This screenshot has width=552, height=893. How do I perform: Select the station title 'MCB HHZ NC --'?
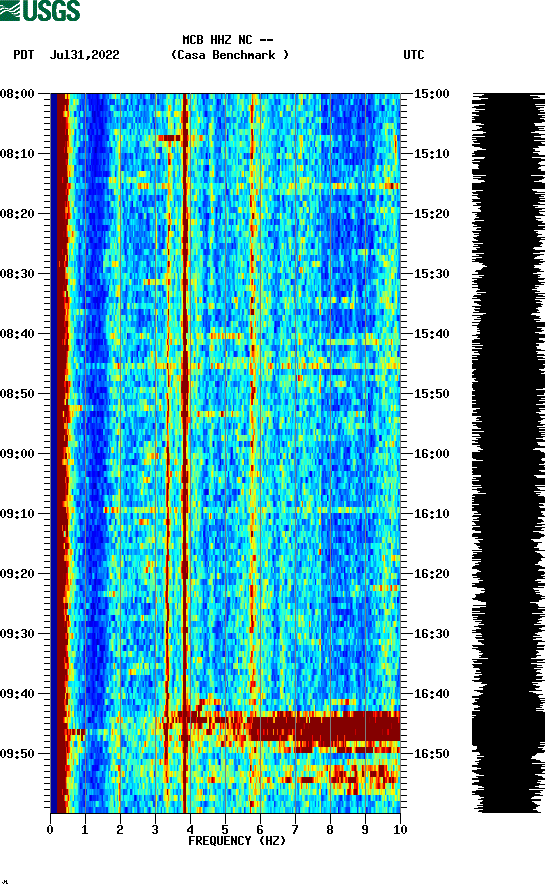coord(228,40)
